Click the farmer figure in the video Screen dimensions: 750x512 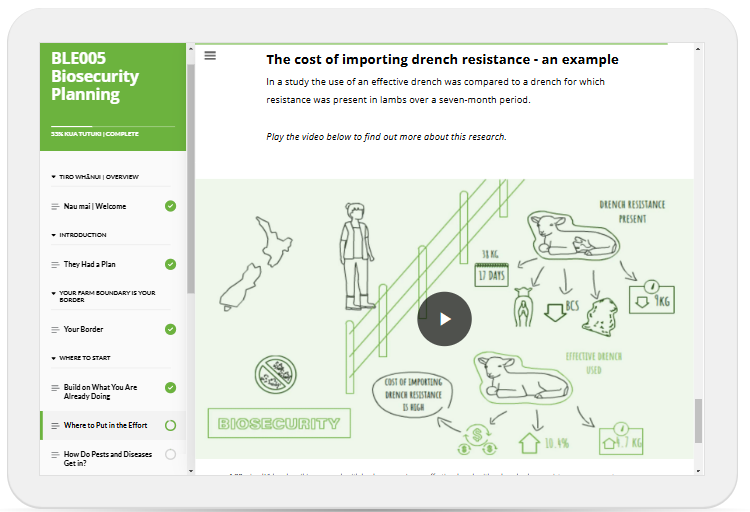pyautogui.click(x=356, y=256)
